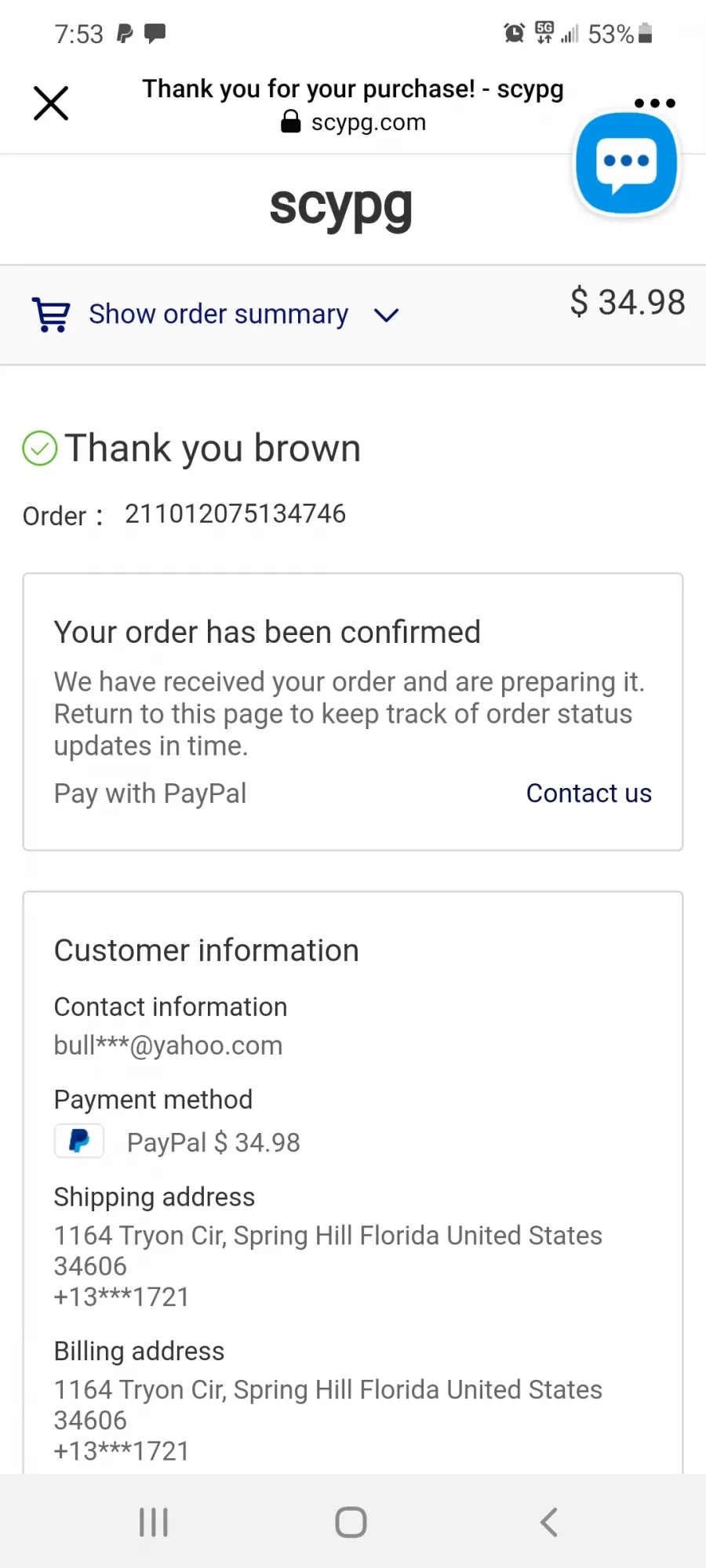
Task: Tap the scypg.com address text
Action: point(369,122)
